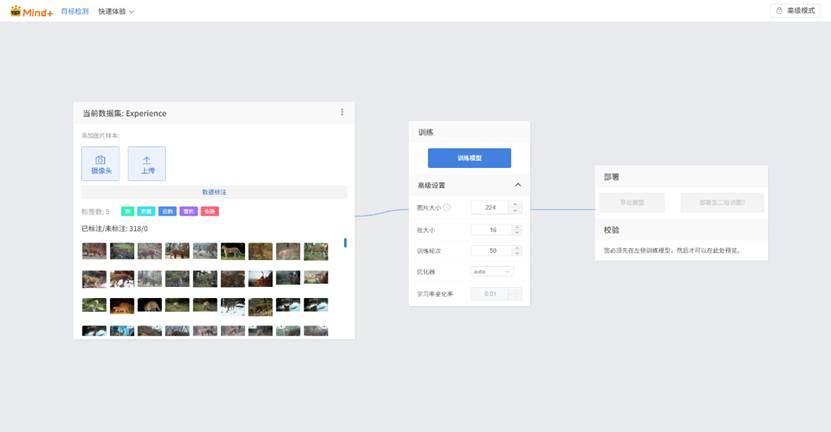831x432 pixels.
Task: Start training with 训练模型 button
Action: point(469,158)
